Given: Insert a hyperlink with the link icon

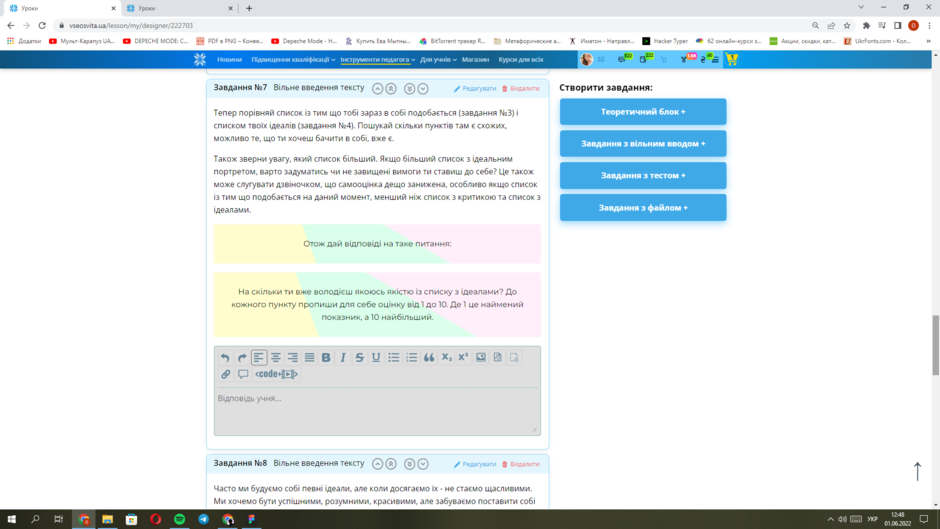Looking at the screenshot, I should [225, 375].
